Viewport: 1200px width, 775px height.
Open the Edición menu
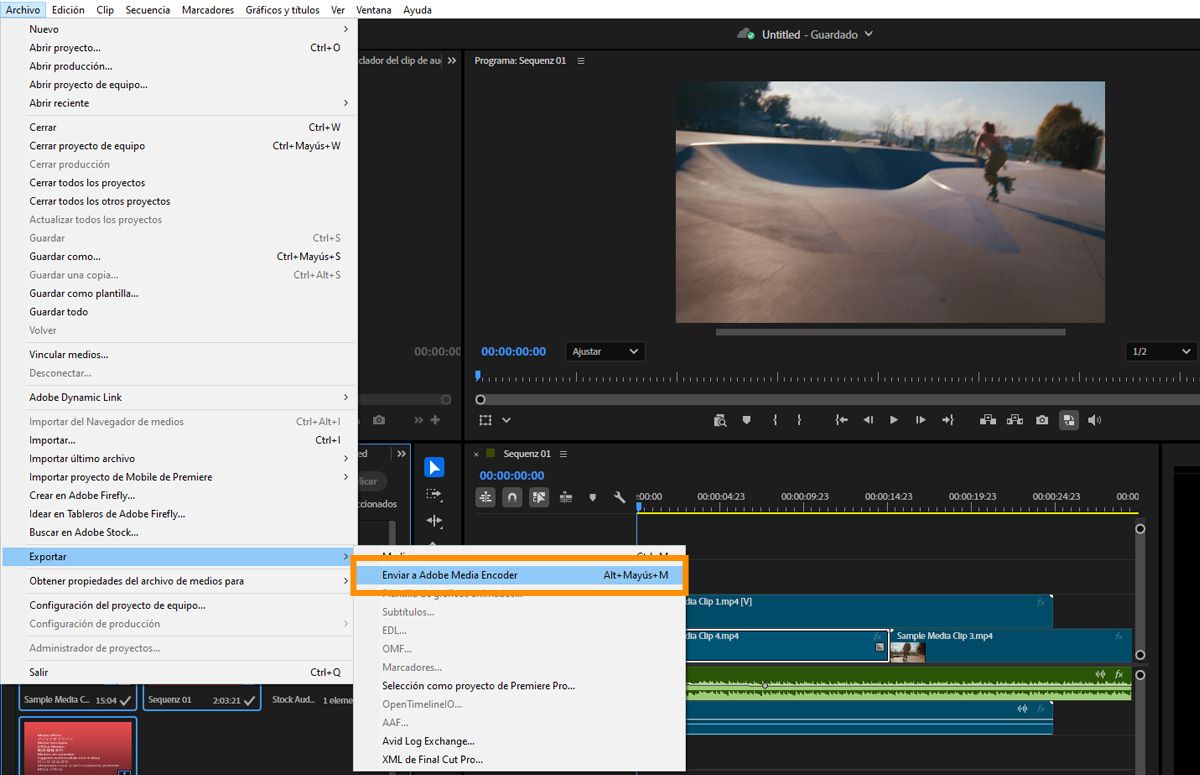pyautogui.click(x=68, y=10)
